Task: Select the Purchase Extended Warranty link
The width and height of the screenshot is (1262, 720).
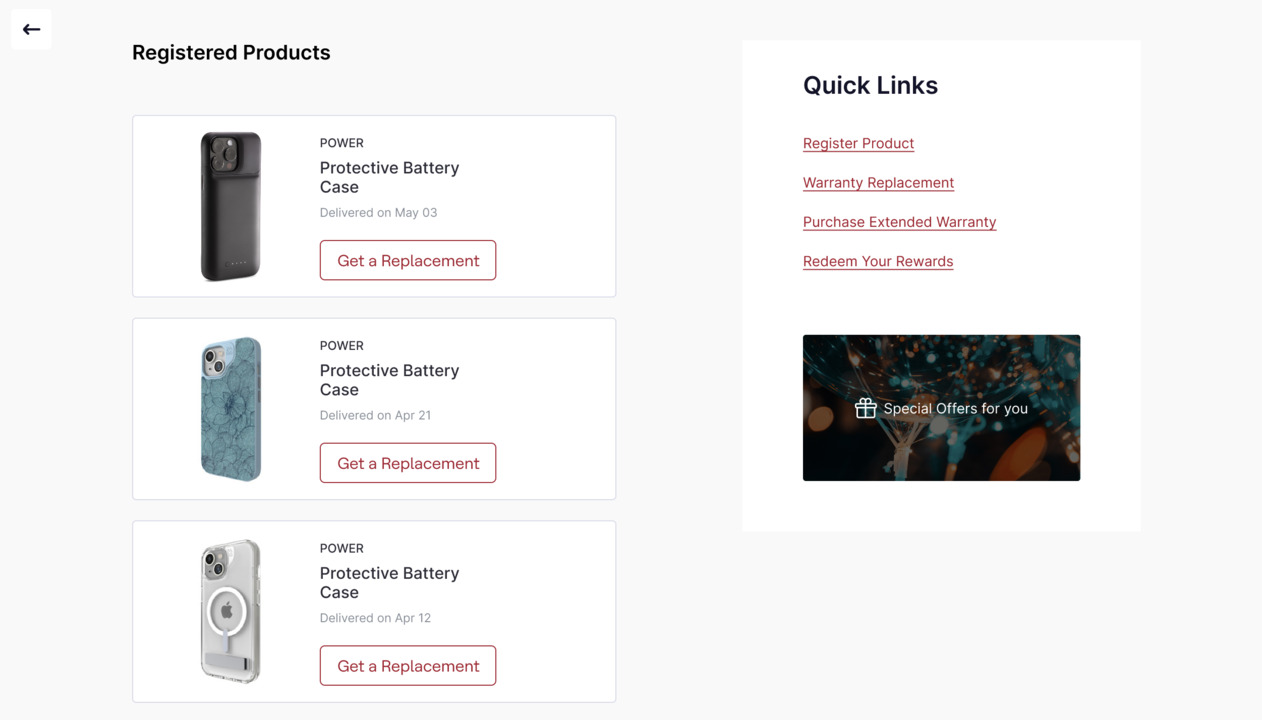Action: click(x=899, y=222)
